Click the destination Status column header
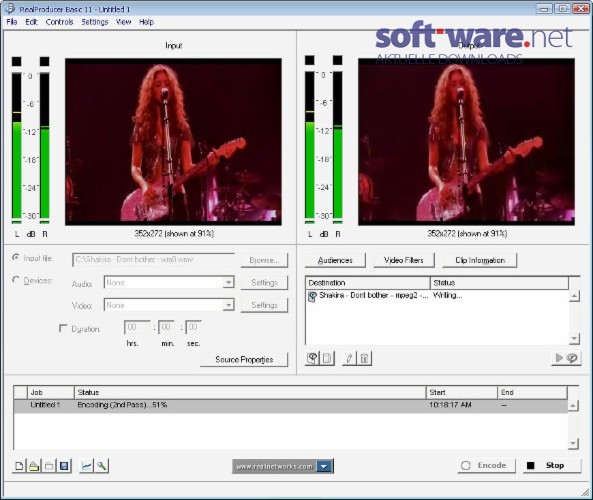 point(499,283)
